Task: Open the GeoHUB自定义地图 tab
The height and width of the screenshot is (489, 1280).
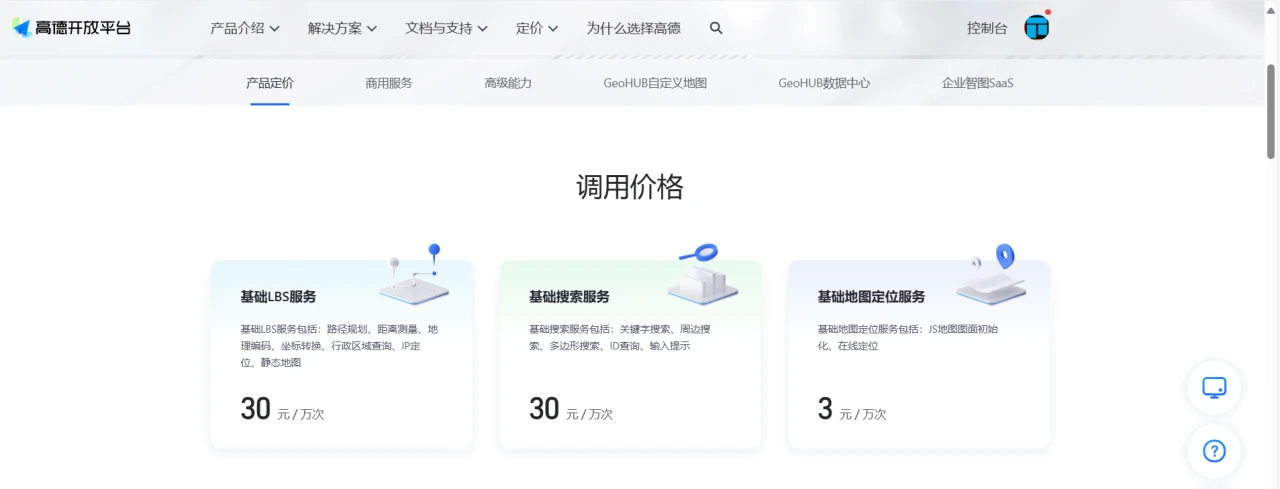Action: [655, 83]
